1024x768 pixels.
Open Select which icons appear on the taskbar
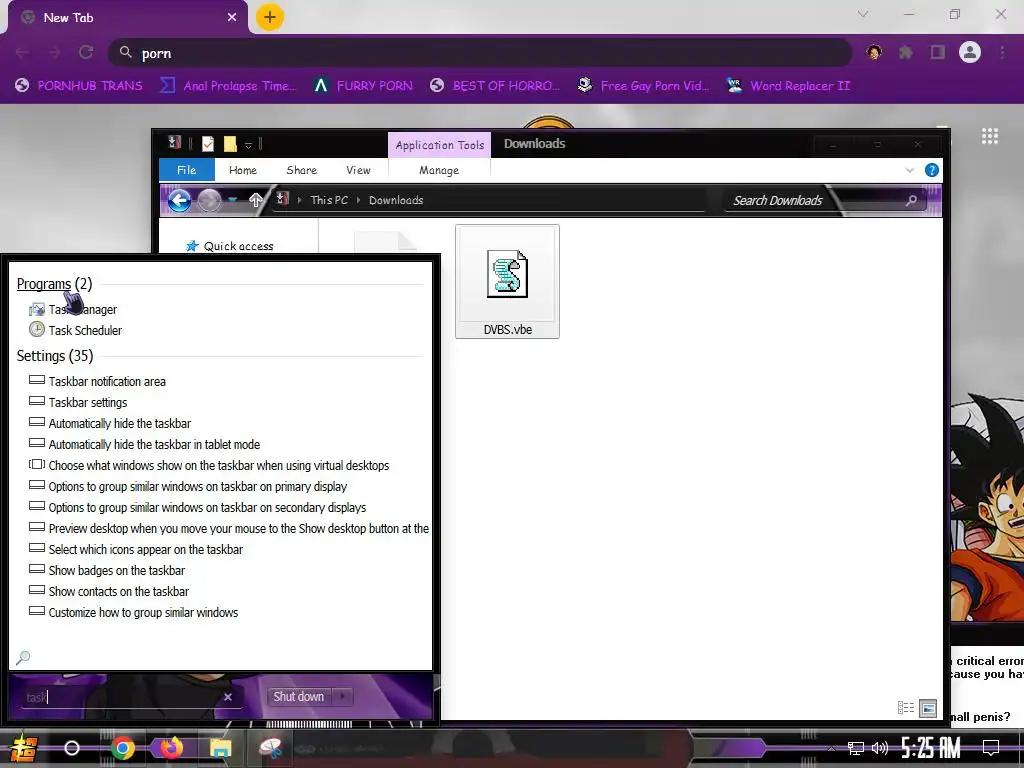pos(136,548)
